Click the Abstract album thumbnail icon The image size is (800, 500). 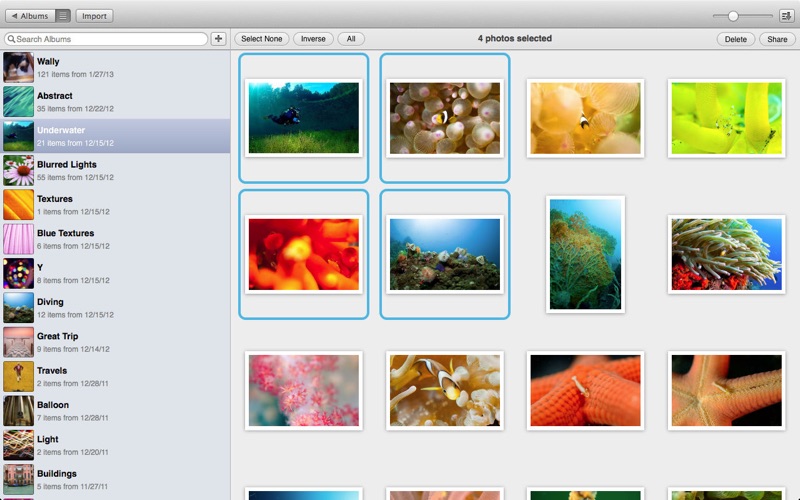(x=18, y=102)
